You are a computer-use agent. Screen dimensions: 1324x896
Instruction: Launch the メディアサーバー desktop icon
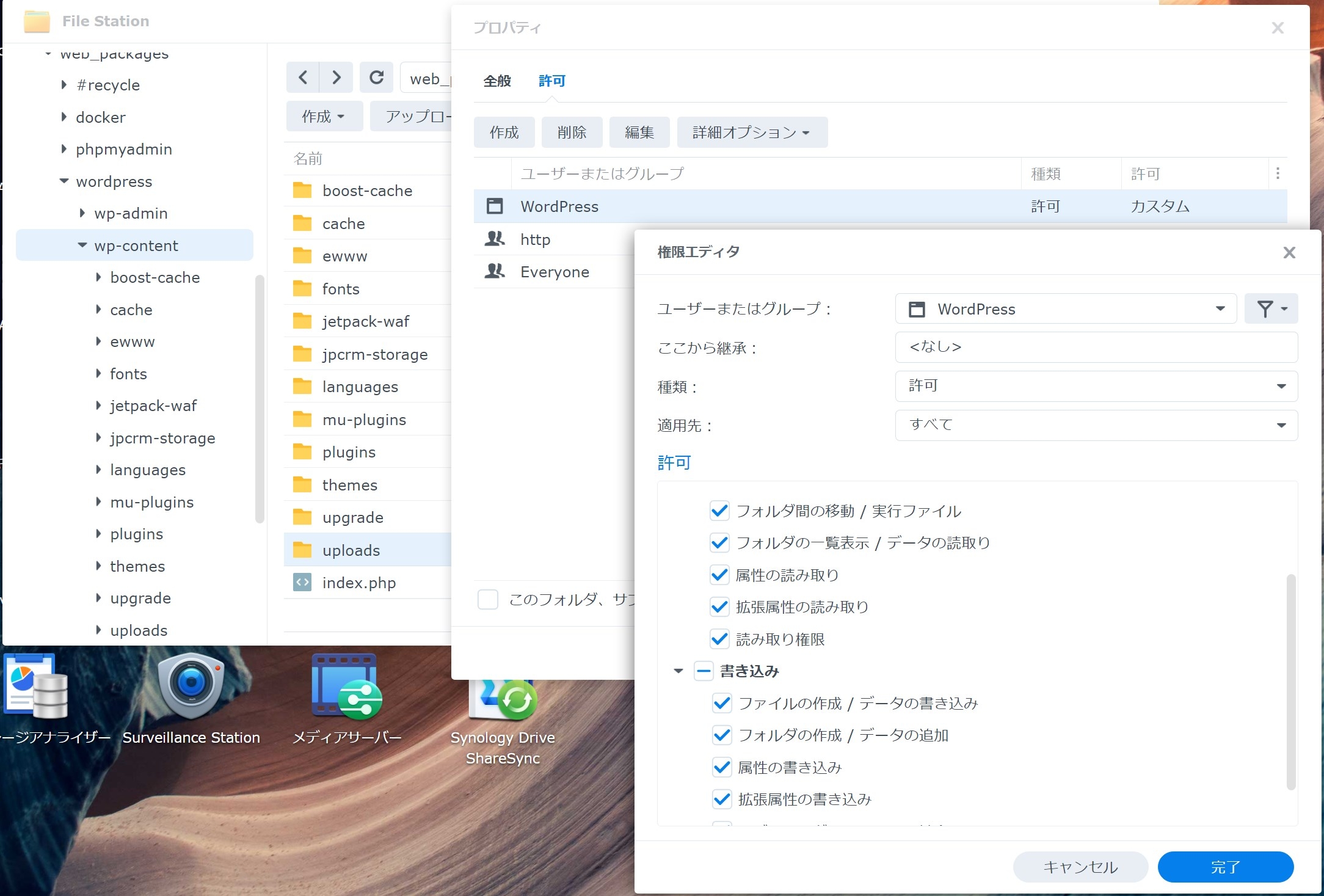coord(346,687)
